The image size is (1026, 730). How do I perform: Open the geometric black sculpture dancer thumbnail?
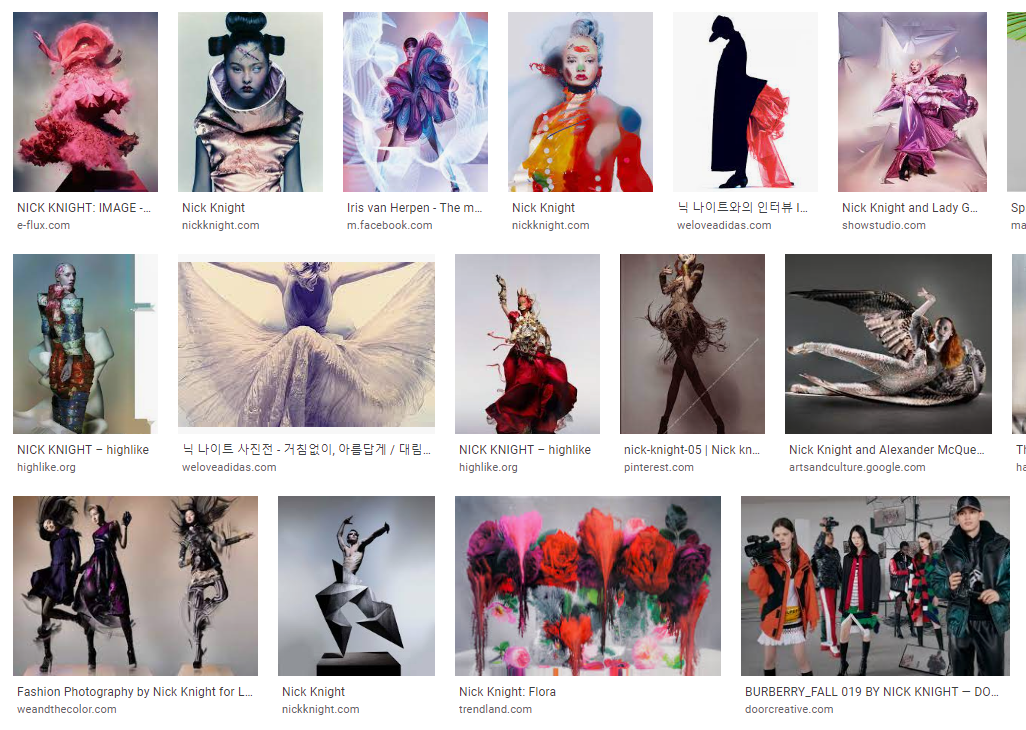point(356,585)
